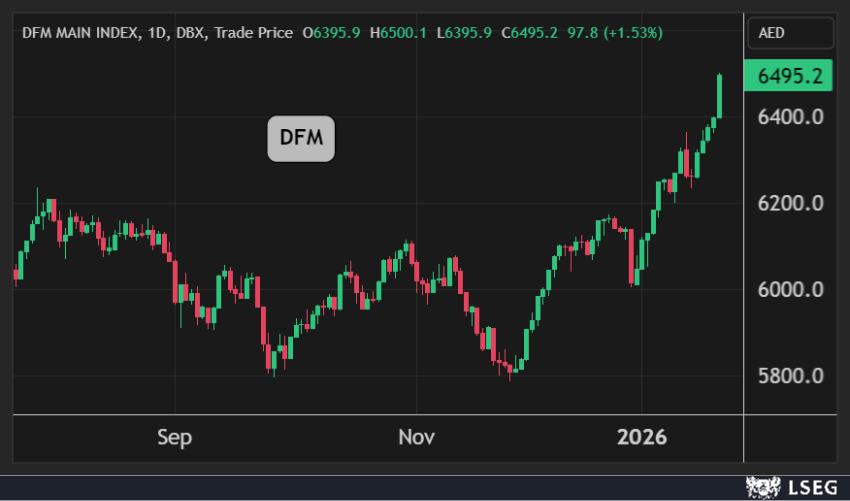Click the green 6495.2 current price tag
850x501 pixels.
(x=789, y=77)
